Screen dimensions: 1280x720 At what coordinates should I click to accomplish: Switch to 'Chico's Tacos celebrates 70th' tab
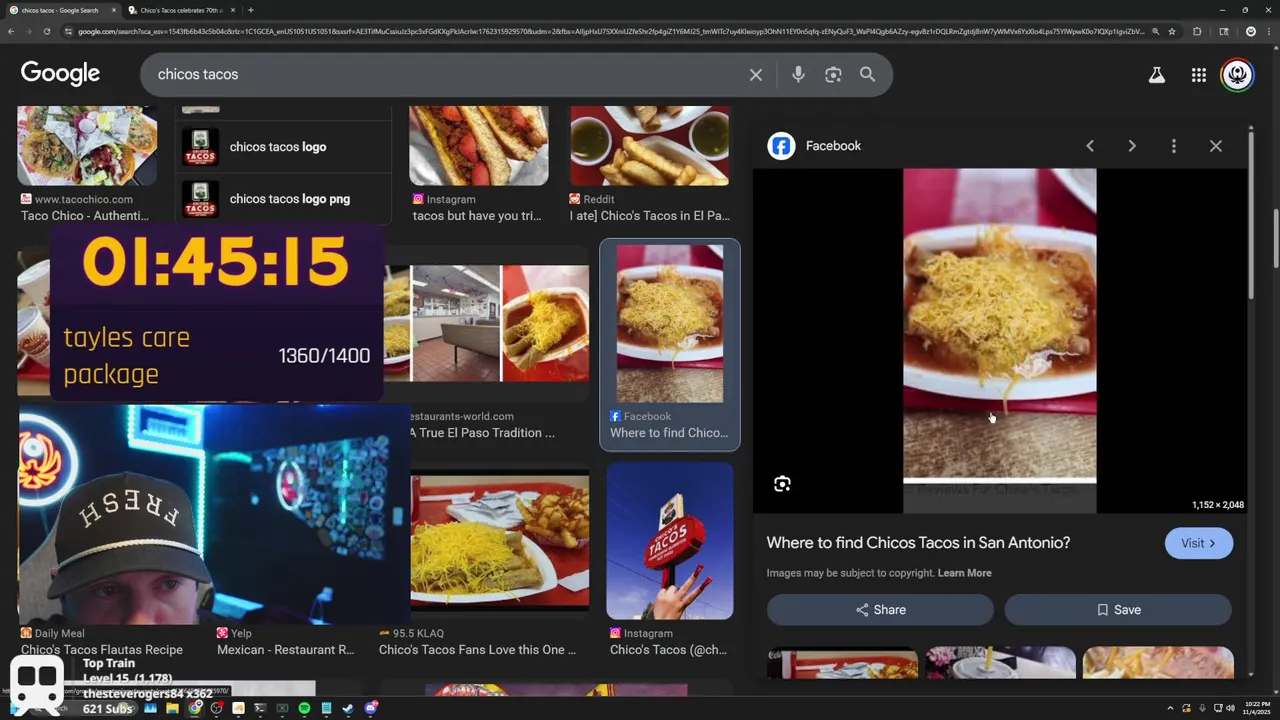(180, 10)
